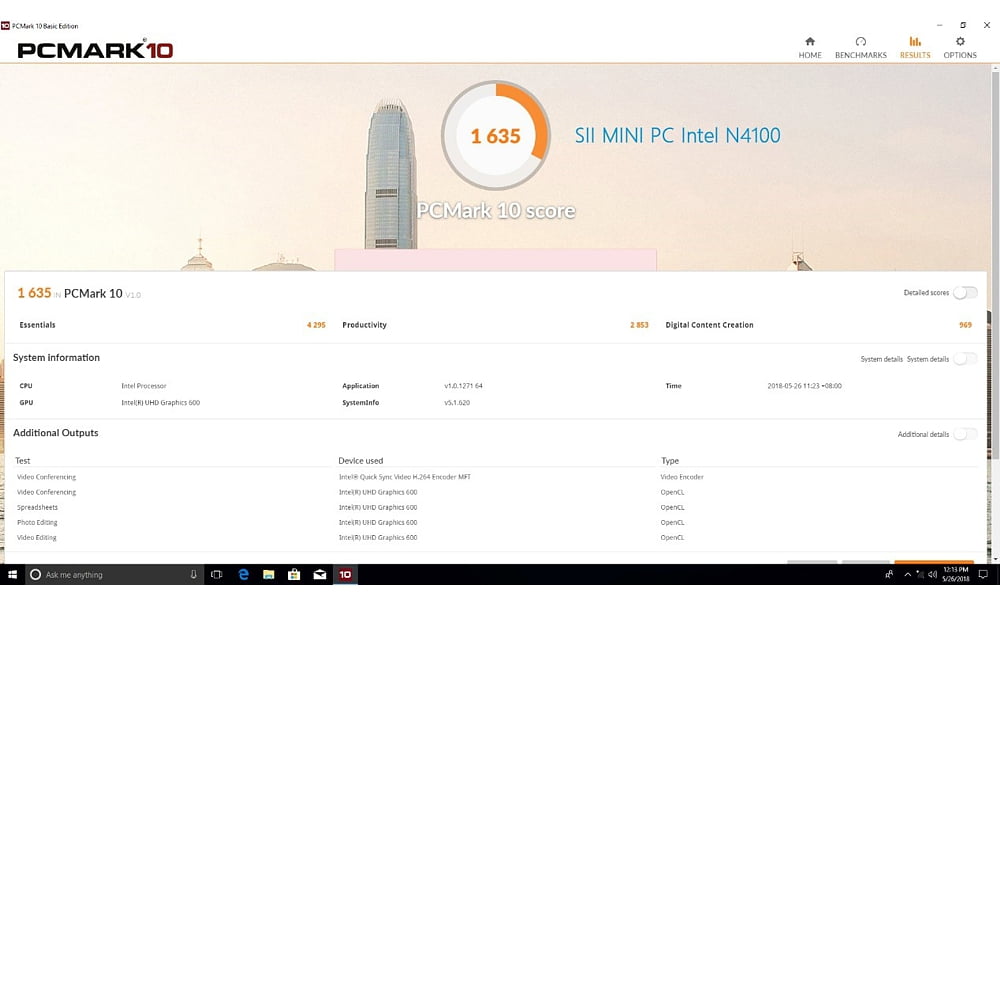Viewport: 1000px width, 1000px height.
Task: Select the GPU row's Intel(R) UHD Graphics 600
Action: click(160, 402)
